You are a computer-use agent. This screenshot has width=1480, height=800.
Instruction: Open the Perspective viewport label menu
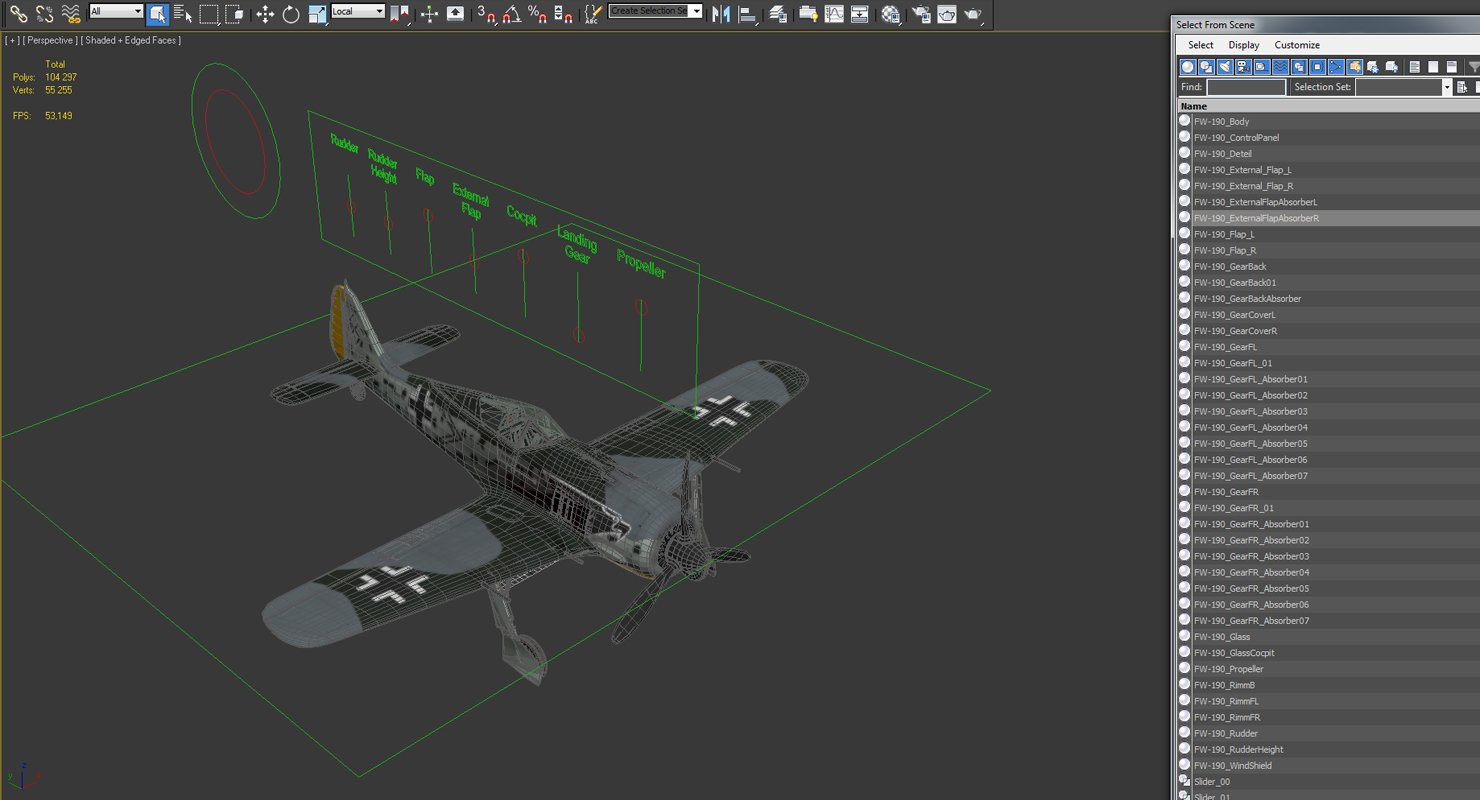50,40
